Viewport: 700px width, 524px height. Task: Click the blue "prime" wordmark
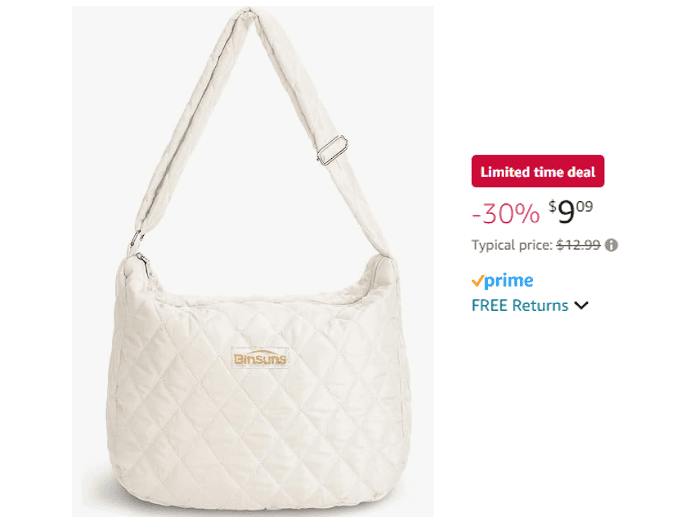click(509, 281)
